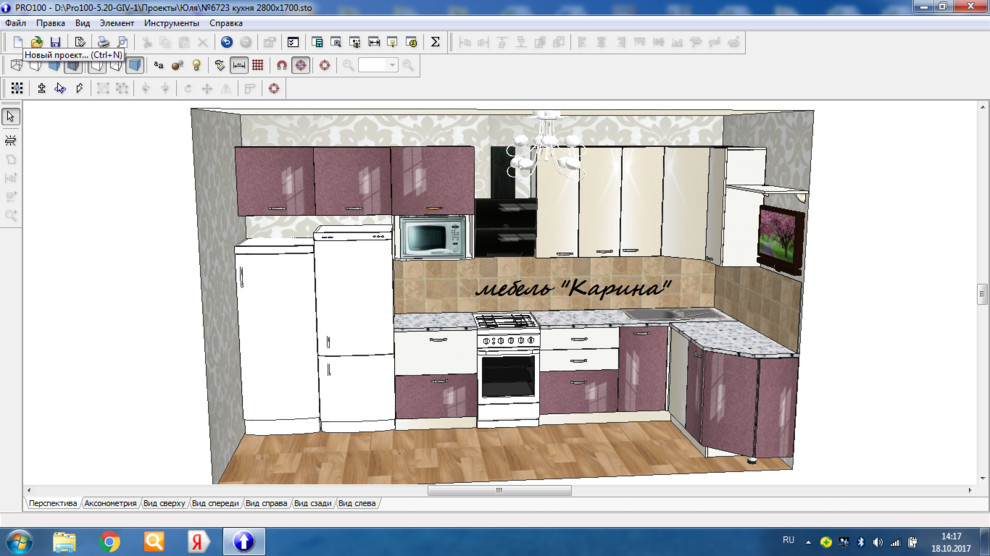Open the zoom level dropdown

click(392, 65)
